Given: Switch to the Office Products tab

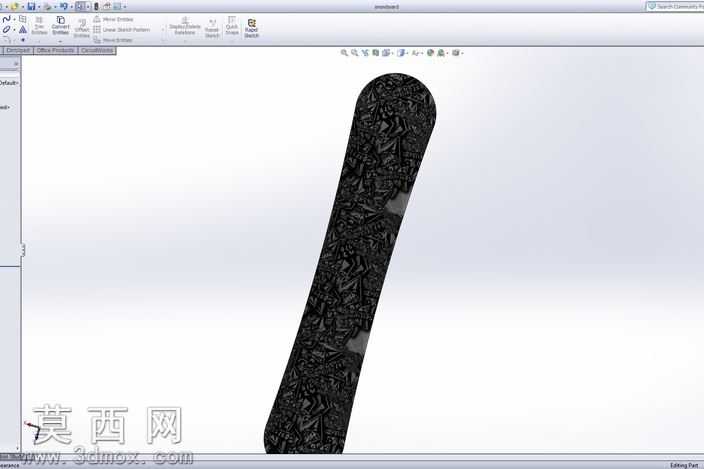Looking at the screenshot, I should pos(55,50).
